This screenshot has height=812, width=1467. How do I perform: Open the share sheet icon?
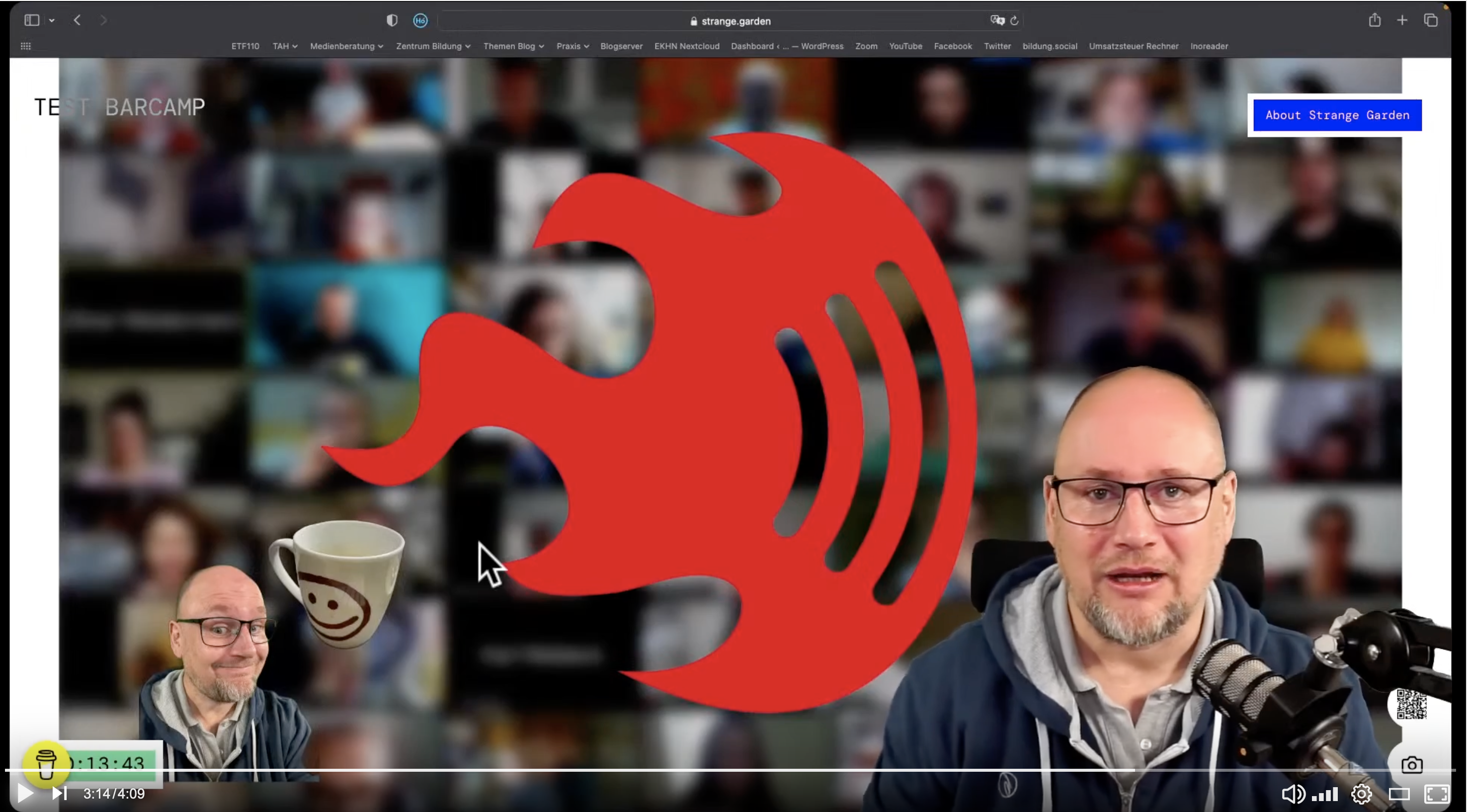coord(1375,20)
